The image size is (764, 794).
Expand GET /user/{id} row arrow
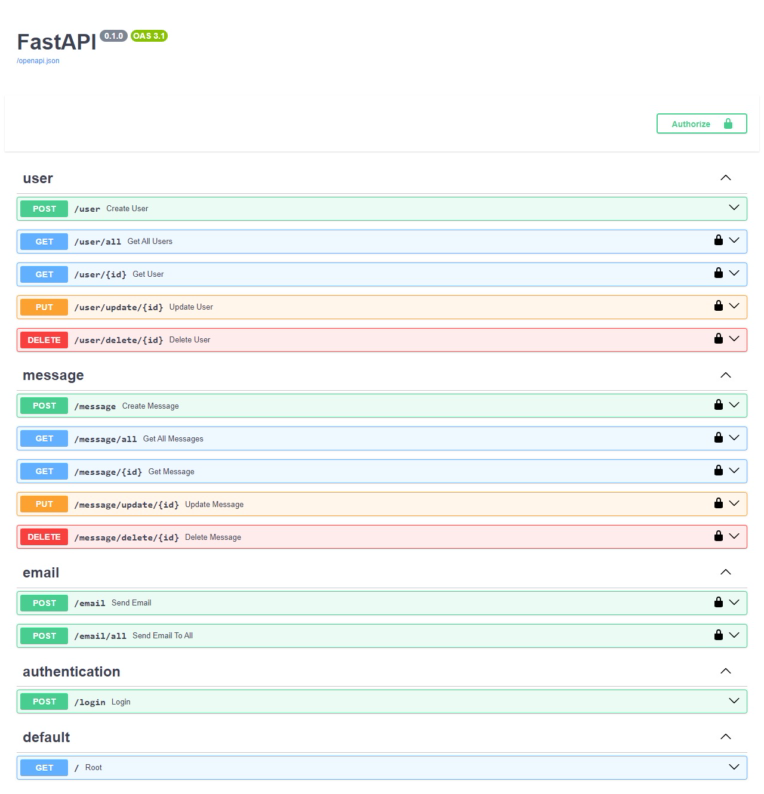pos(734,273)
